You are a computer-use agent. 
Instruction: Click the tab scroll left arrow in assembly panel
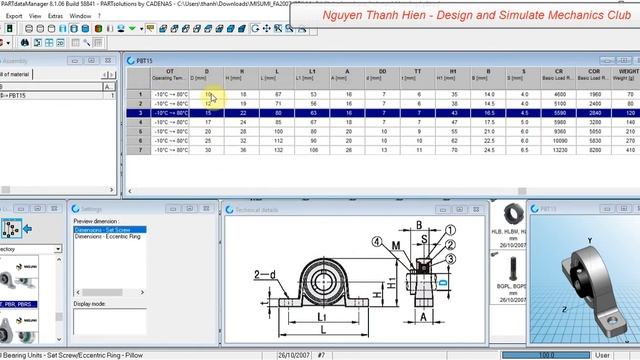point(104,75)
